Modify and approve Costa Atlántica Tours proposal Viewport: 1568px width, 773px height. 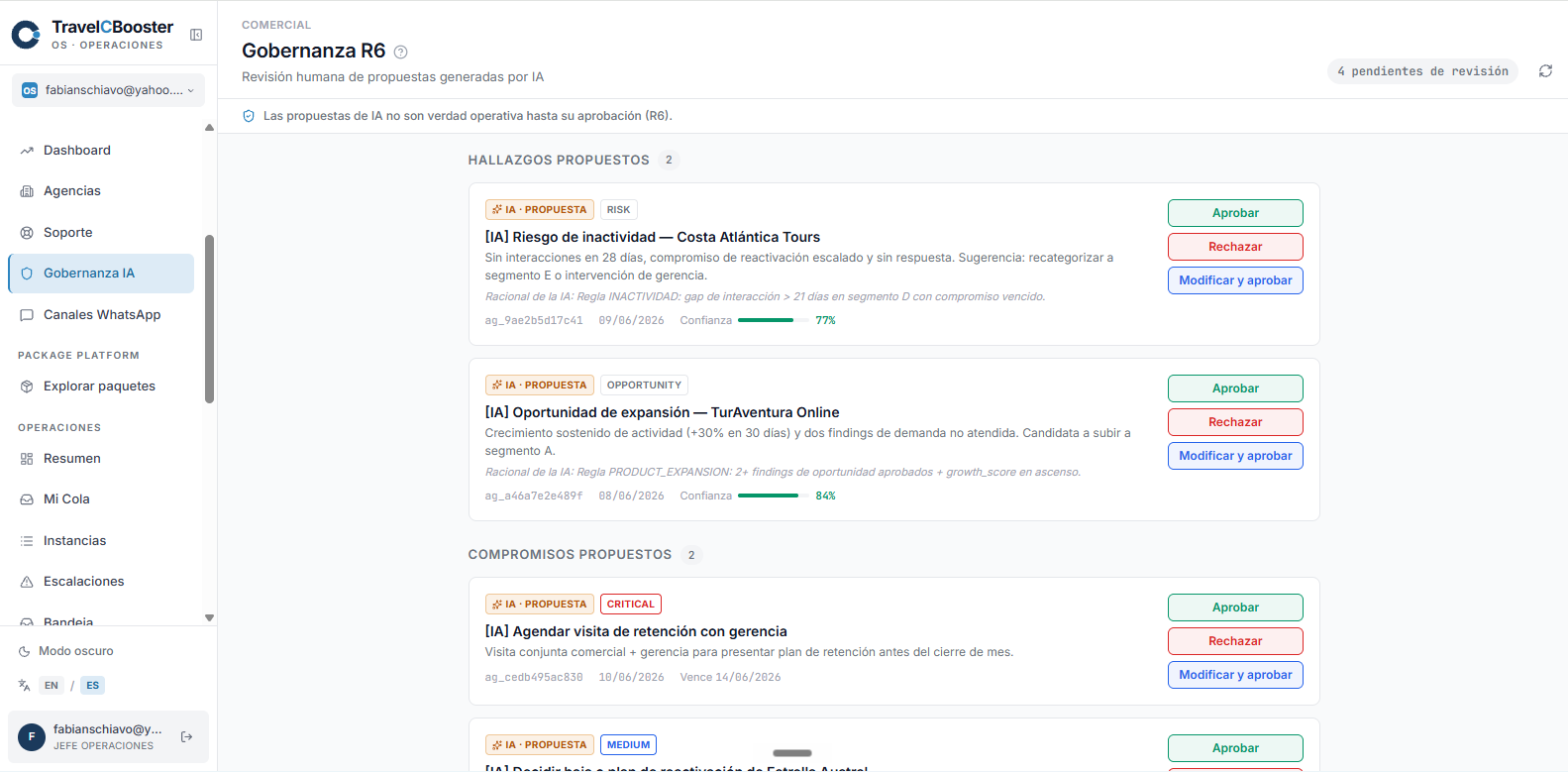pos(1235,280)
